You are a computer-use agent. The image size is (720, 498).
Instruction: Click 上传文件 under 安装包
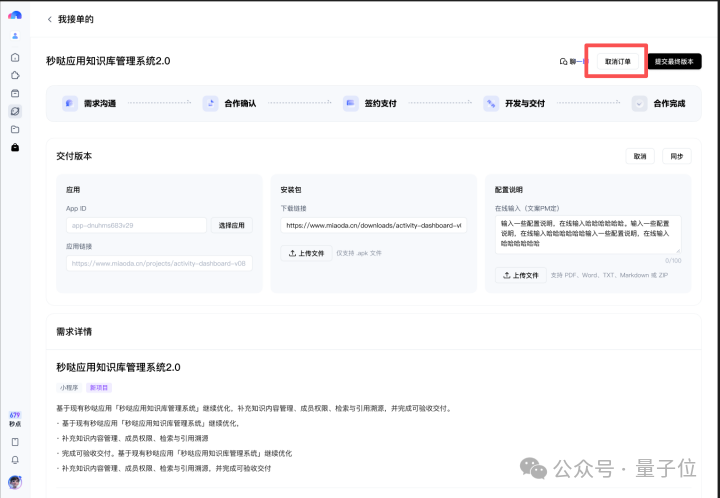tap(306, 253)
